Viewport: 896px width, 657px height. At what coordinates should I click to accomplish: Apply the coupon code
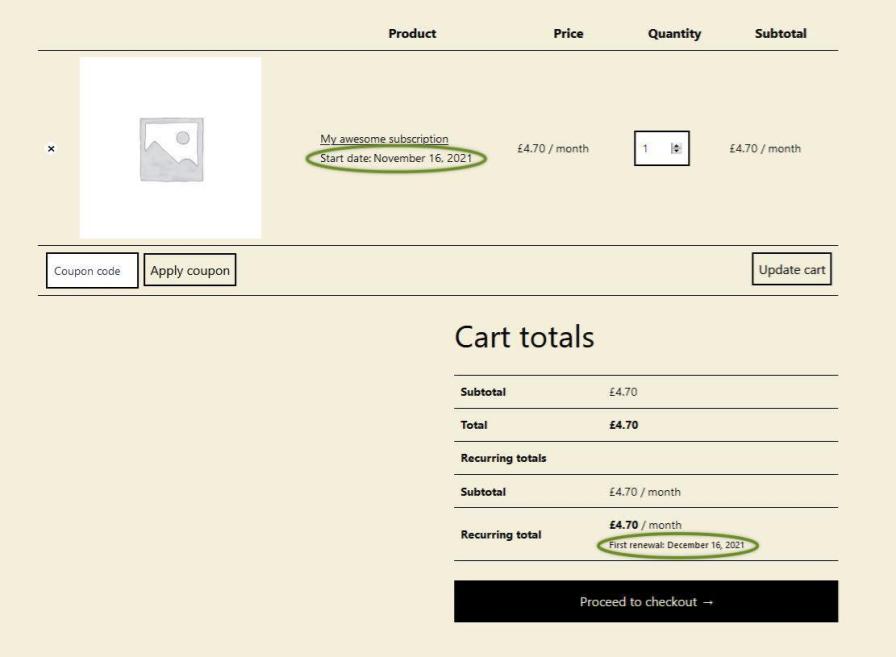[x=190, y=270]
